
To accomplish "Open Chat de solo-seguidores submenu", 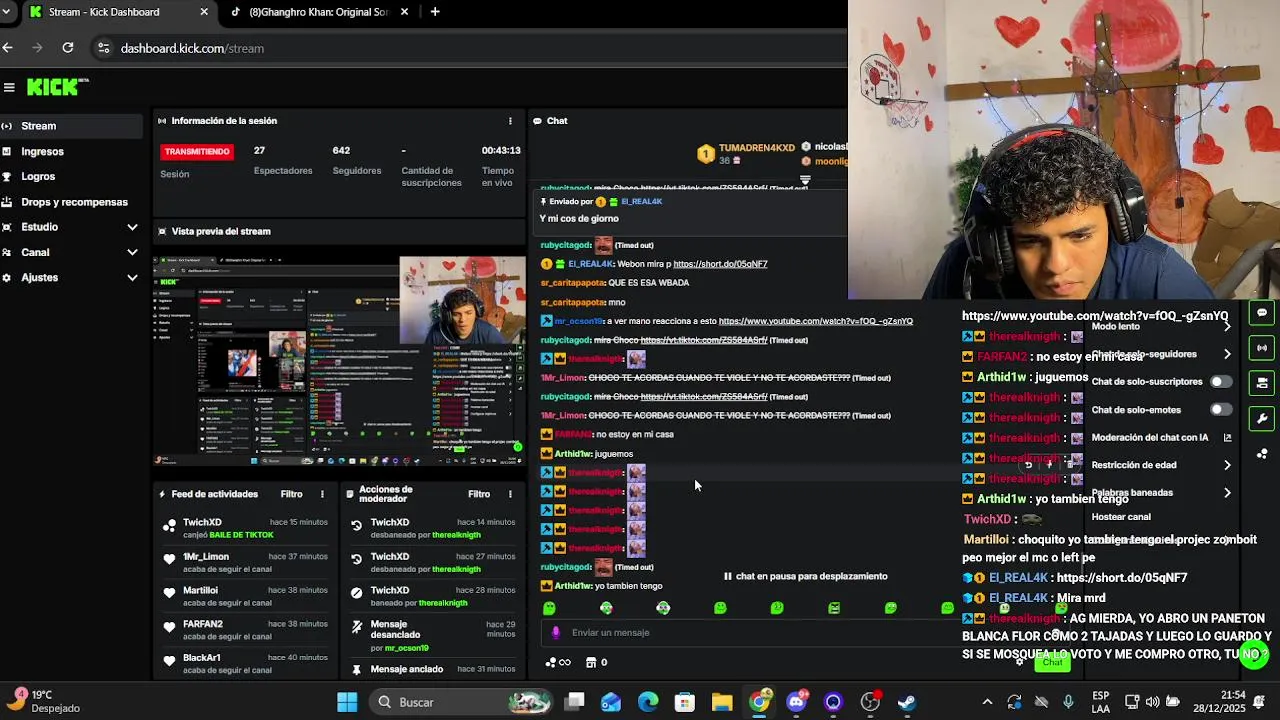I will pos(1160,354).
